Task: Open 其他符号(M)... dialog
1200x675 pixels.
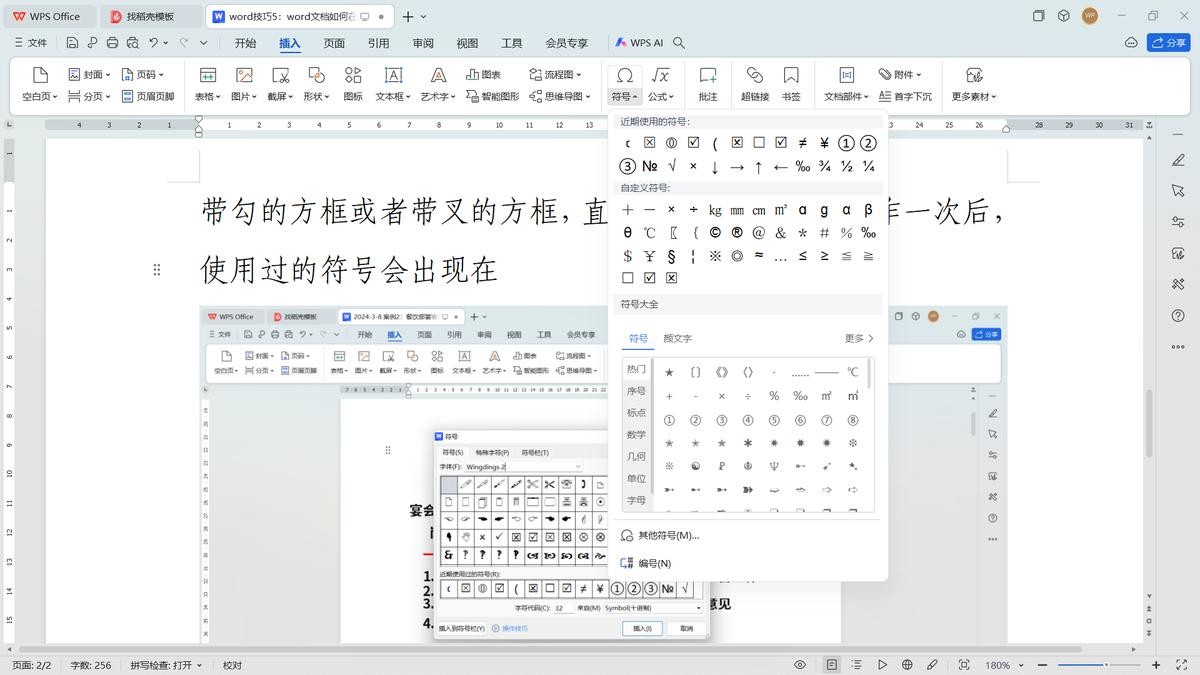Action: coord(668,536)
